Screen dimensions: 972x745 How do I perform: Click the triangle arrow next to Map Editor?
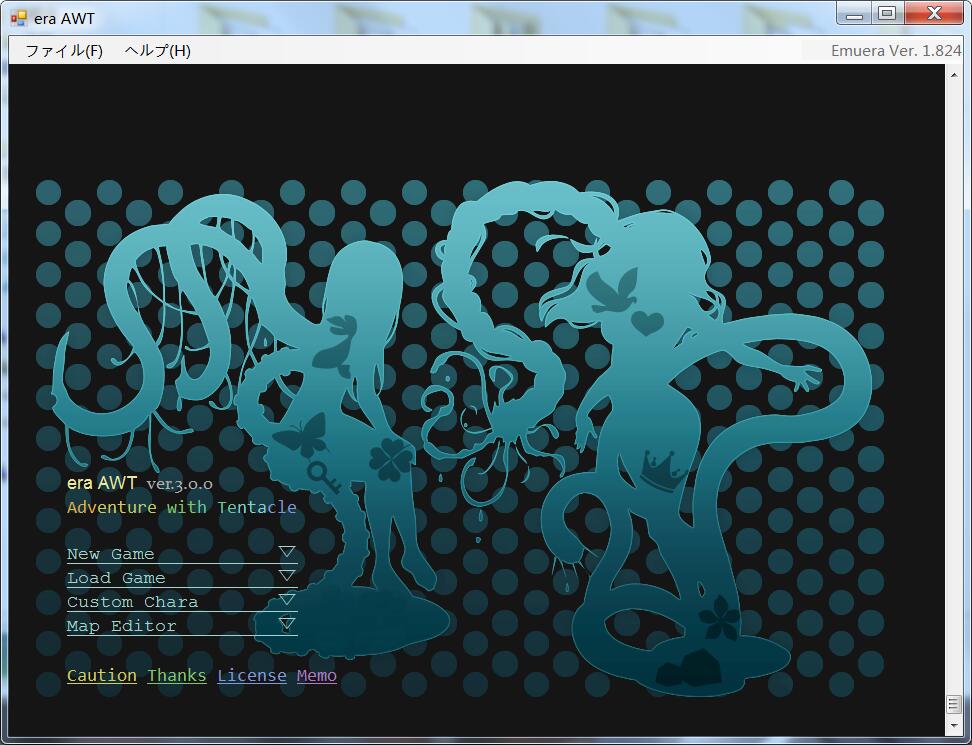click(286, 623)
